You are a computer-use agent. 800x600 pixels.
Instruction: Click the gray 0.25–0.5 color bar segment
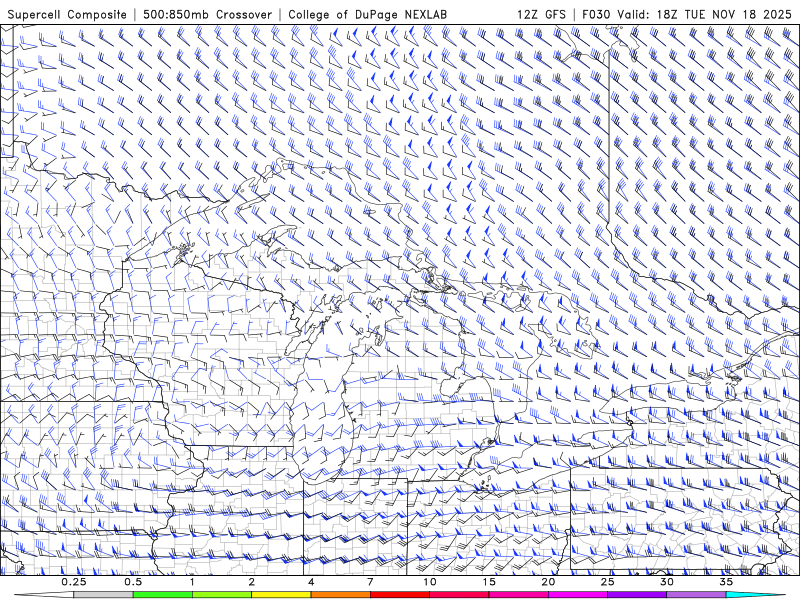coord(103,595)
